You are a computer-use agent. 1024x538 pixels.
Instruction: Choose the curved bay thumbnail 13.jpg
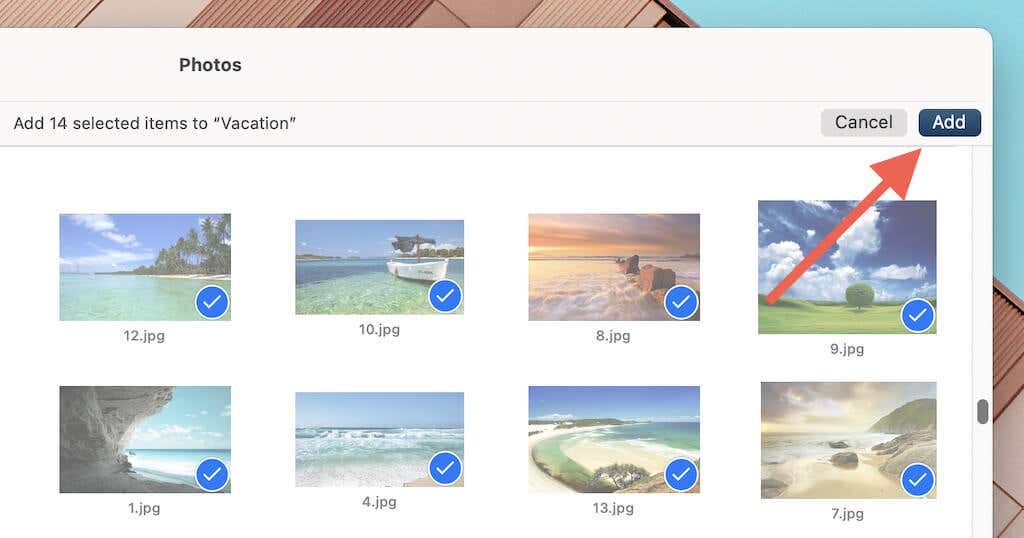point(614,439)
